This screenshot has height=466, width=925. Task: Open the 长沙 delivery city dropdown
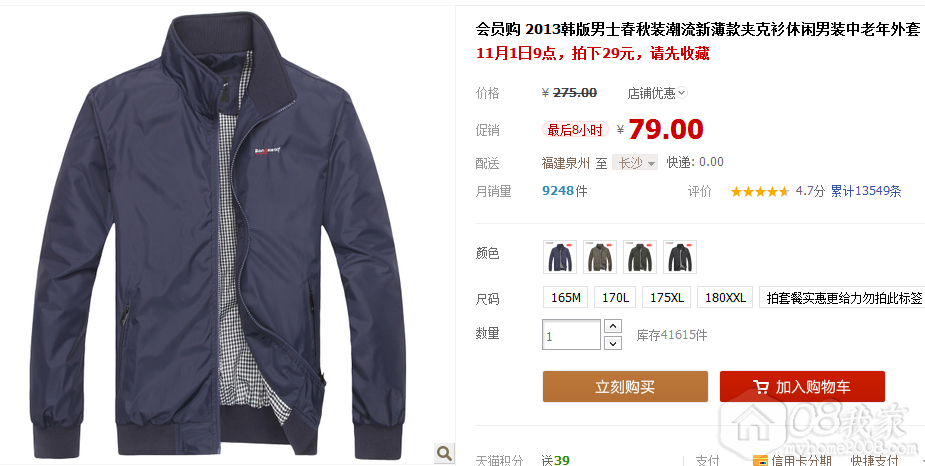pyautogui.click(x=635, y=162)
